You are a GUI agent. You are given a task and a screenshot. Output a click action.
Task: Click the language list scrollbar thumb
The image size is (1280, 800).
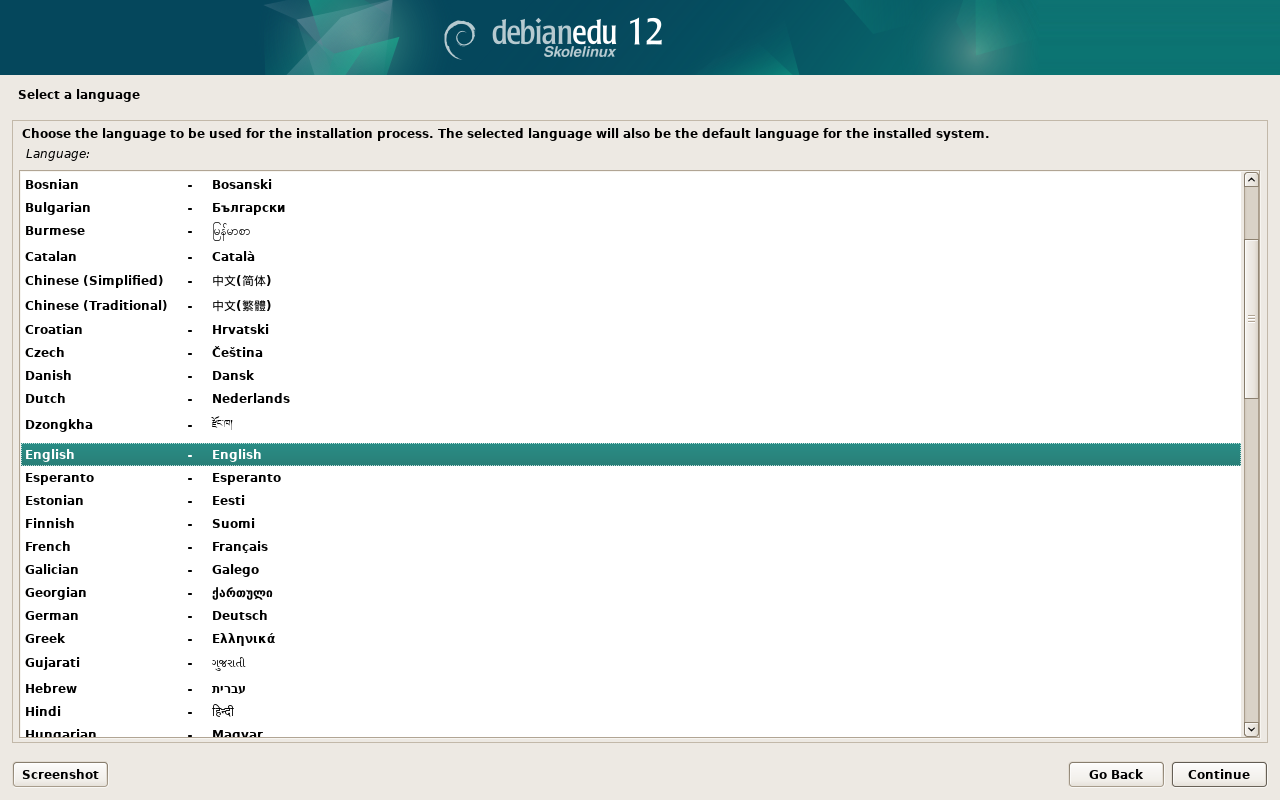[x=1251, y=318]
